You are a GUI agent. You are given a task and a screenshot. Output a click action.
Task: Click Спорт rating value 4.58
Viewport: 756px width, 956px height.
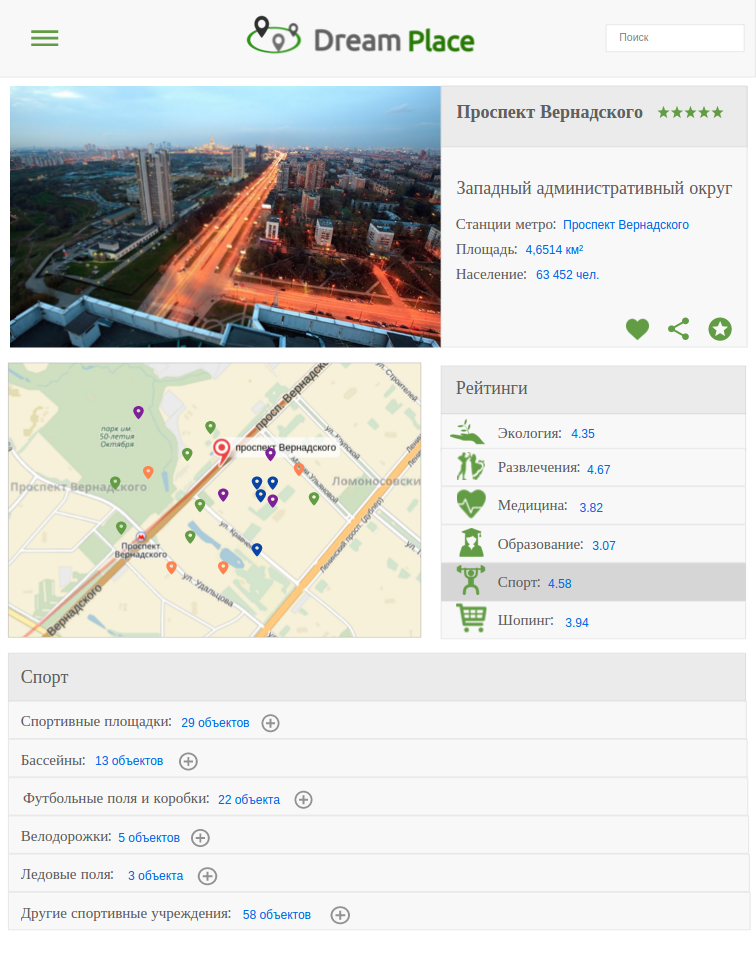(560, 584)
